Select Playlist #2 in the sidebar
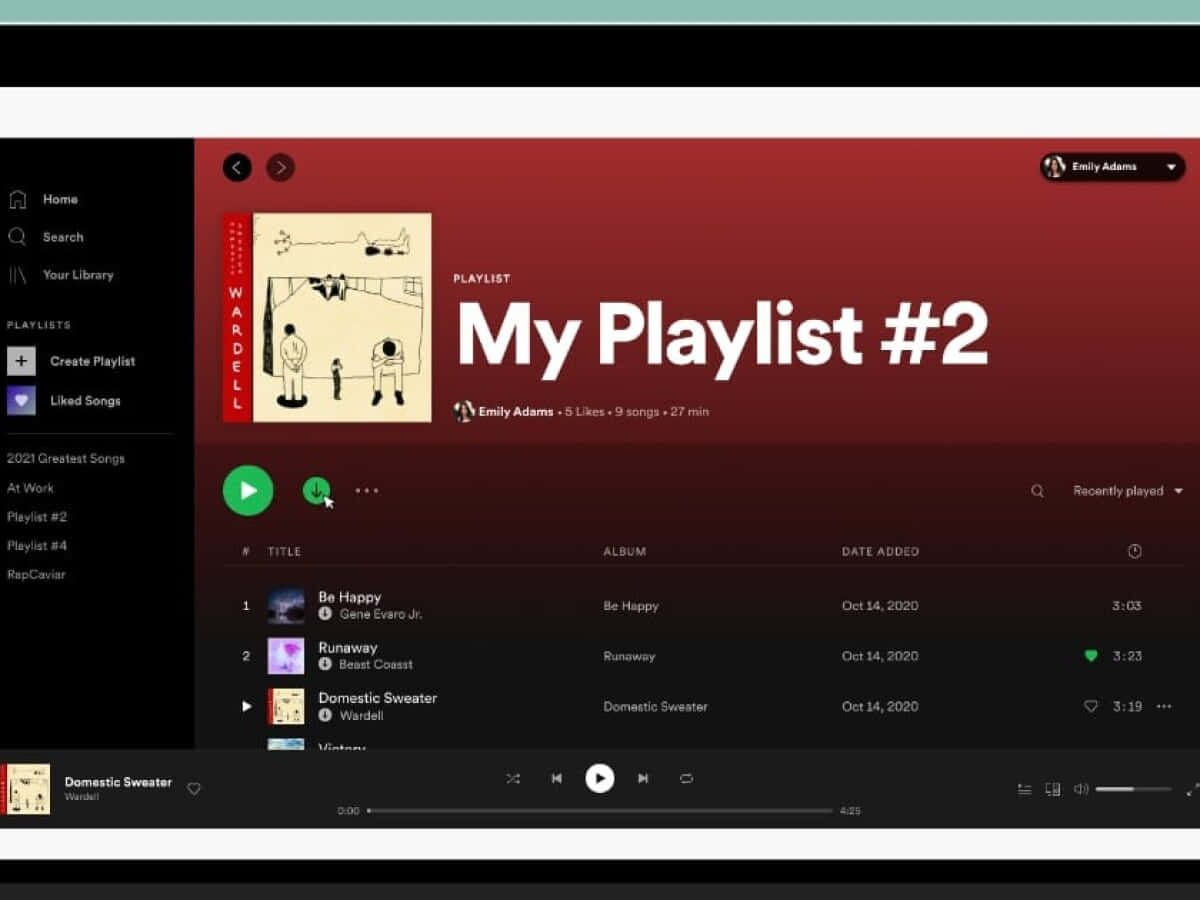The height and width of the screenshot is (900, 1200). (x=37, y=517)
